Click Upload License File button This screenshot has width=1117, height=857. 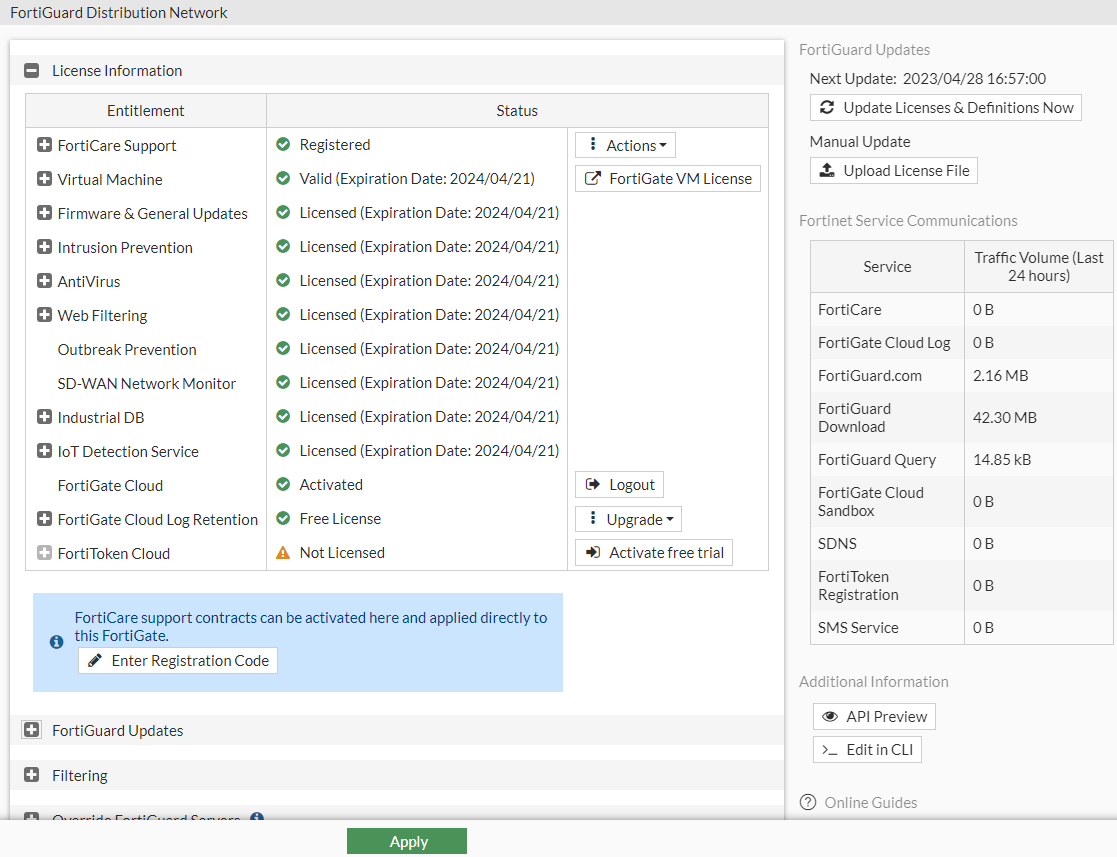pos(894,171)
